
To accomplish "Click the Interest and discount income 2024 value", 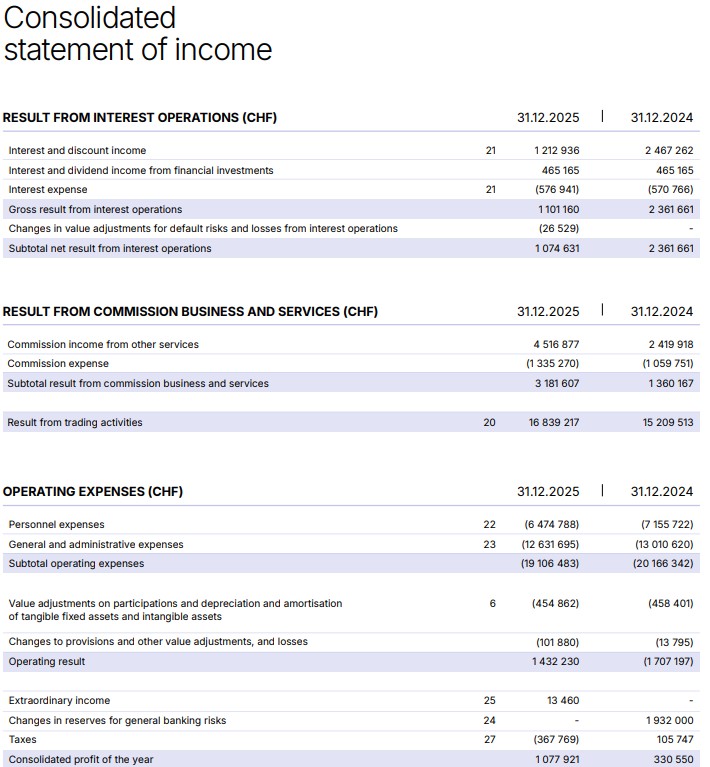I will (670, 150).
